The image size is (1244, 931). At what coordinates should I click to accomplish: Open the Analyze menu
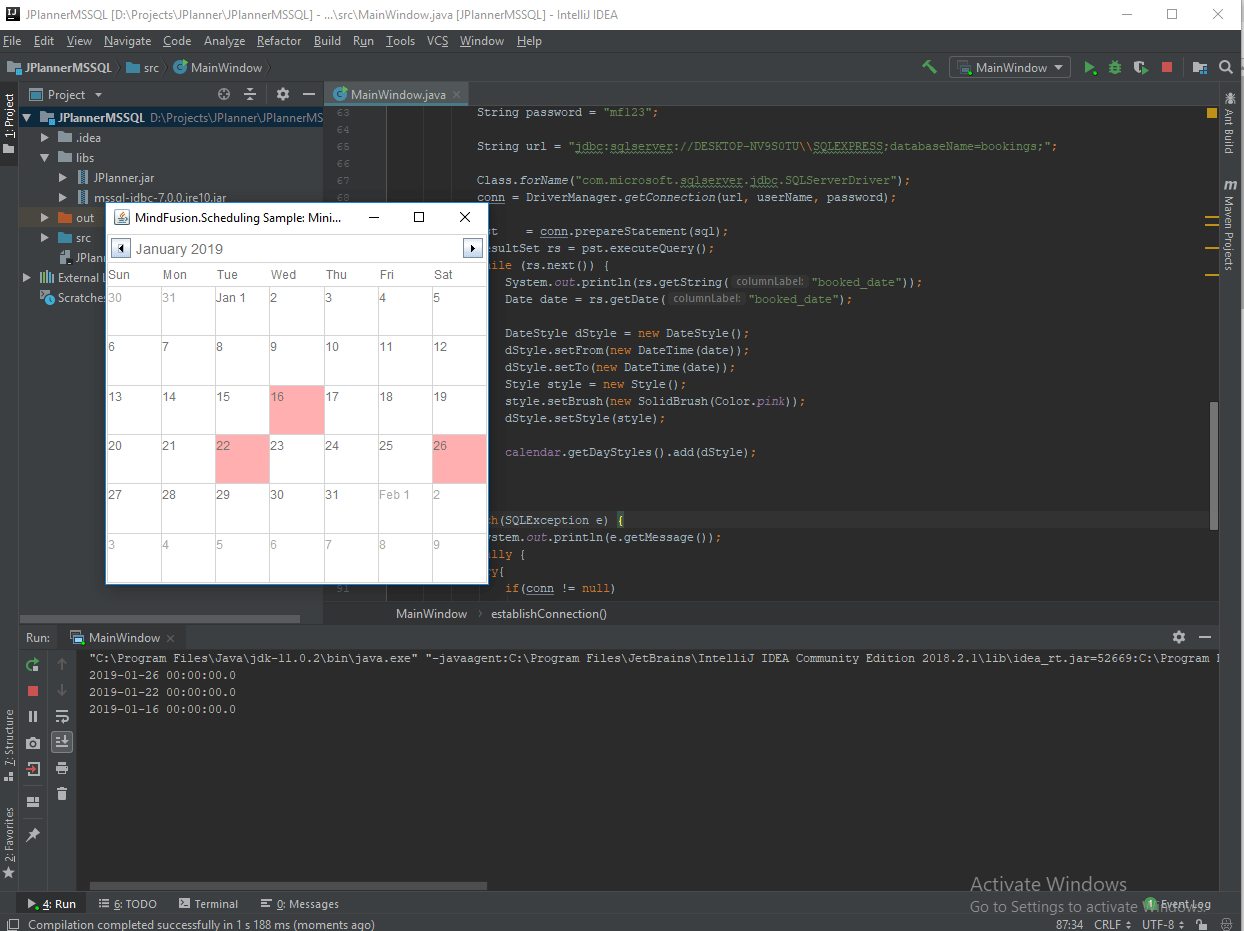pyautogui.click(x=224, y=41)
